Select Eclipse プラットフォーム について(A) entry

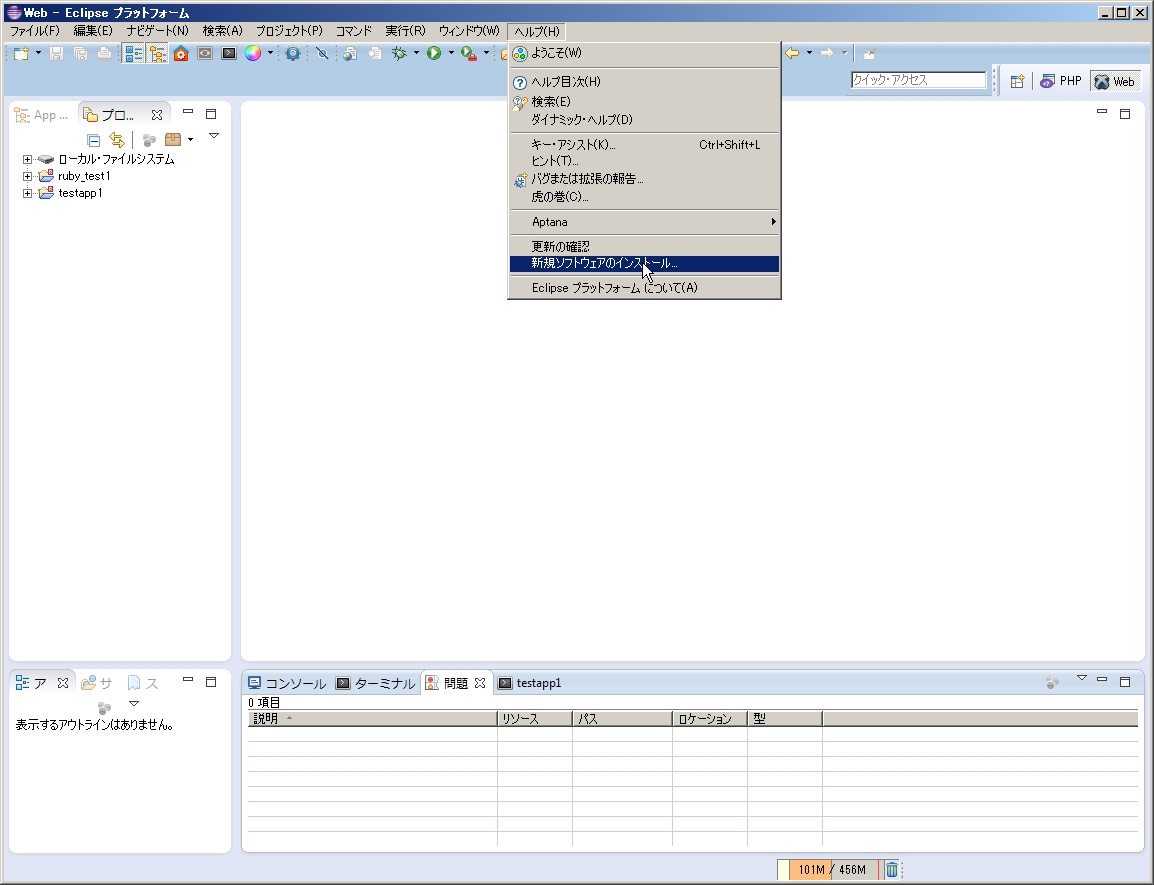[x=644, y=288]
